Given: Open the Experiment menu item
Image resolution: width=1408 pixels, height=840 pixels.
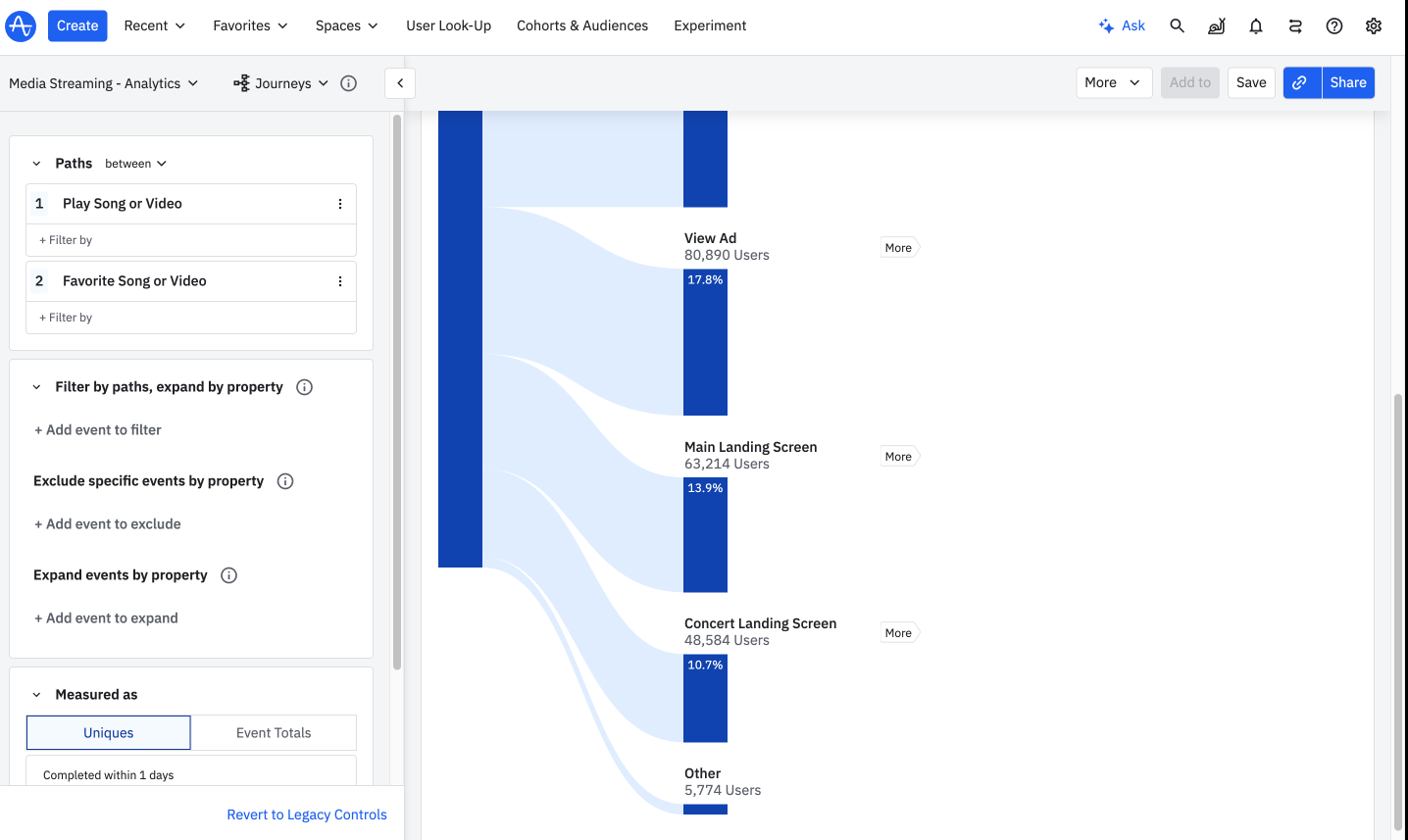Looking at the screenshot, I should click(x=710, y=25).
